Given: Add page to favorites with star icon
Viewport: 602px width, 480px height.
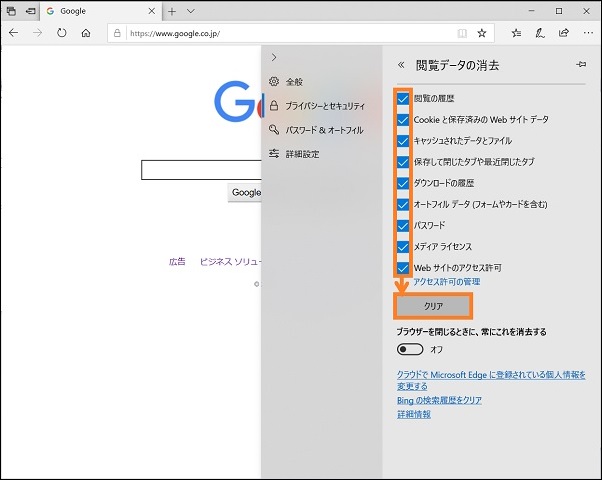Looking at the screenshot, I should point(482,32).
